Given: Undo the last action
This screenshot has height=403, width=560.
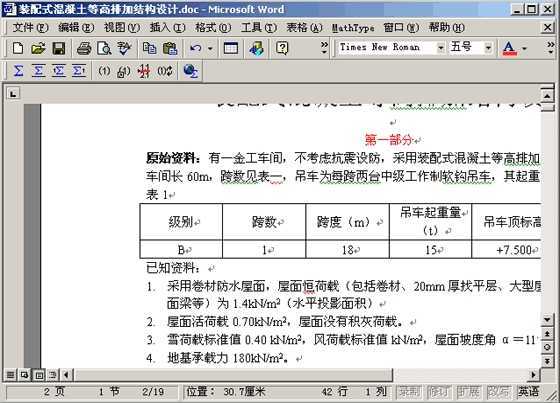Looking at the screenshot, I should (x=195, y=48).
